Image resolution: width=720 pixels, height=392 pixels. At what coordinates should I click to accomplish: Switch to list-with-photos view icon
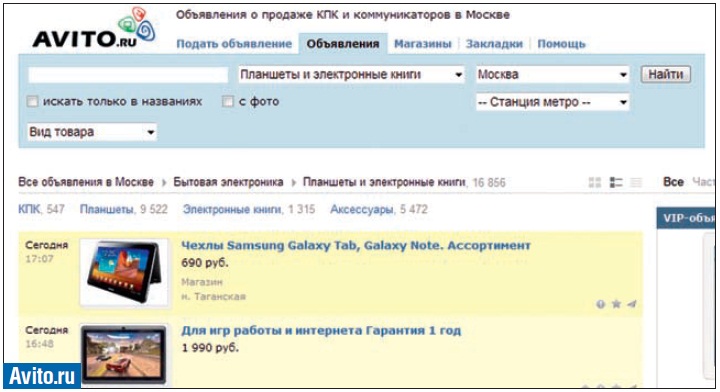coord(616,183)
